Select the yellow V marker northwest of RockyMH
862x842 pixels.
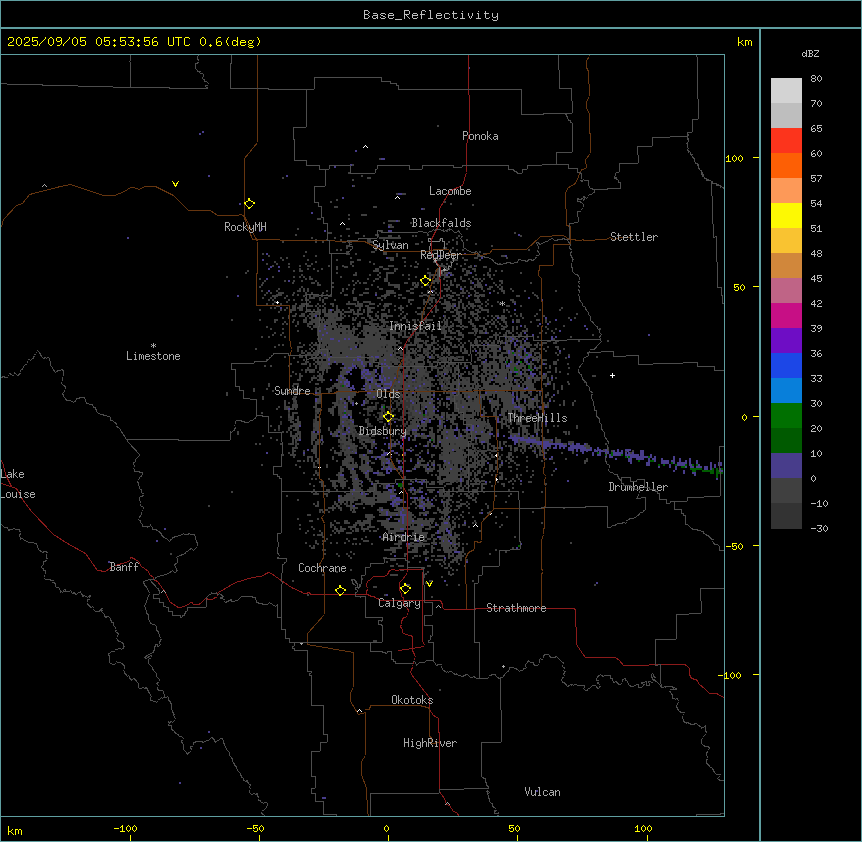click(175, 184)
